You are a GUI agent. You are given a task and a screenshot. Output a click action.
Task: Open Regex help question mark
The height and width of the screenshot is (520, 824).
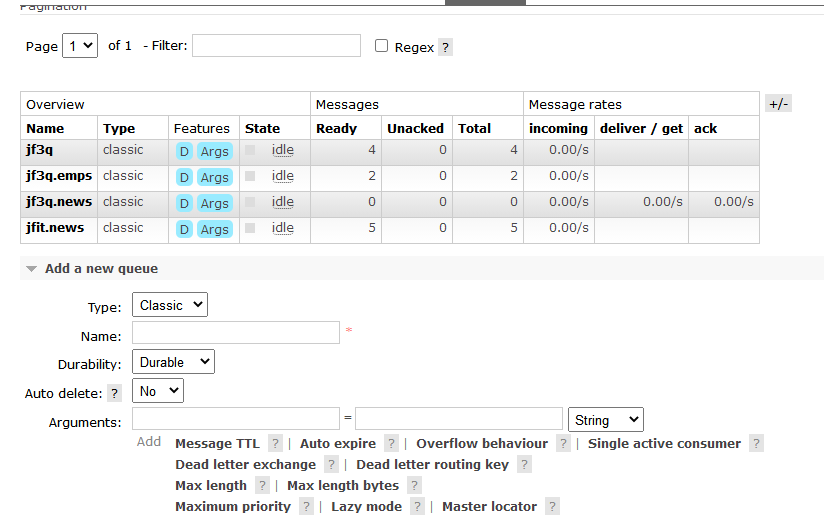(445, 47)
